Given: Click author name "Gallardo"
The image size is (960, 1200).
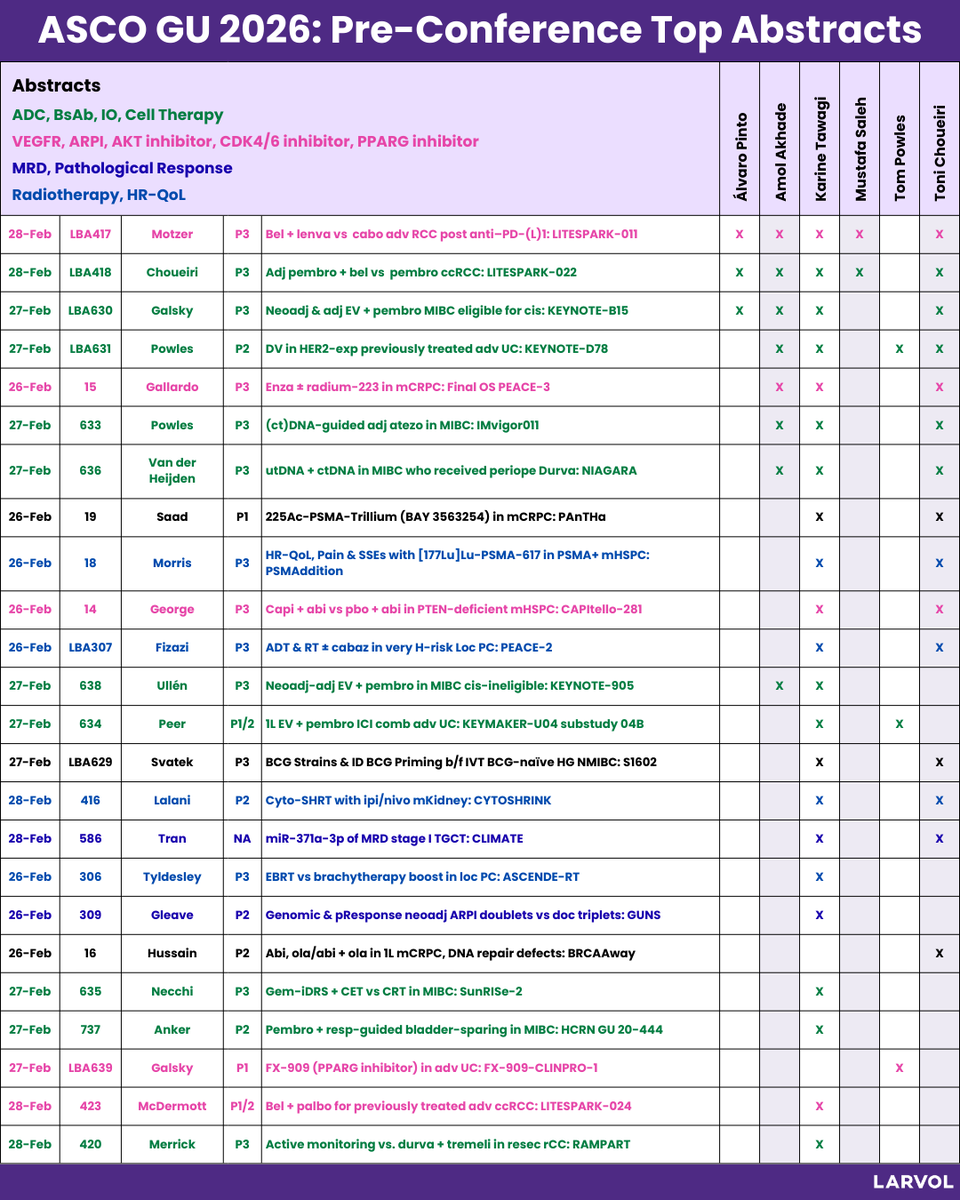Looking at the screenshot, I should tap(172, 387).
